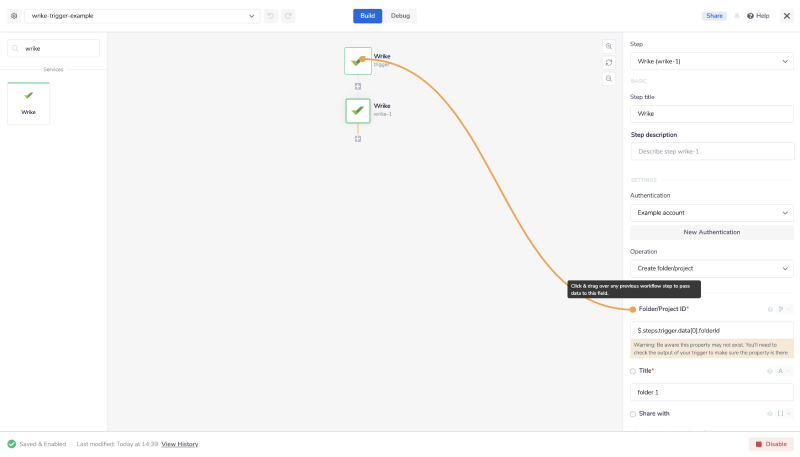Expand the Step selector dropdown
Viewport: 800px width, 457px height.
[x=711, y=62]
